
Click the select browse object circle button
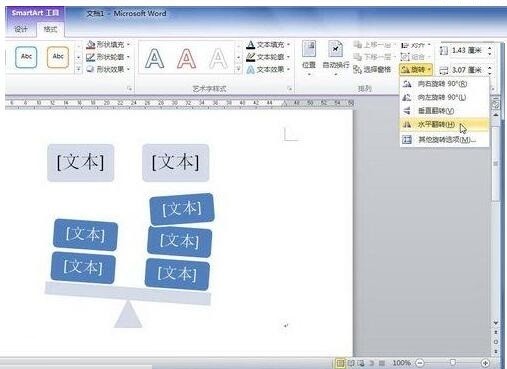496,342
